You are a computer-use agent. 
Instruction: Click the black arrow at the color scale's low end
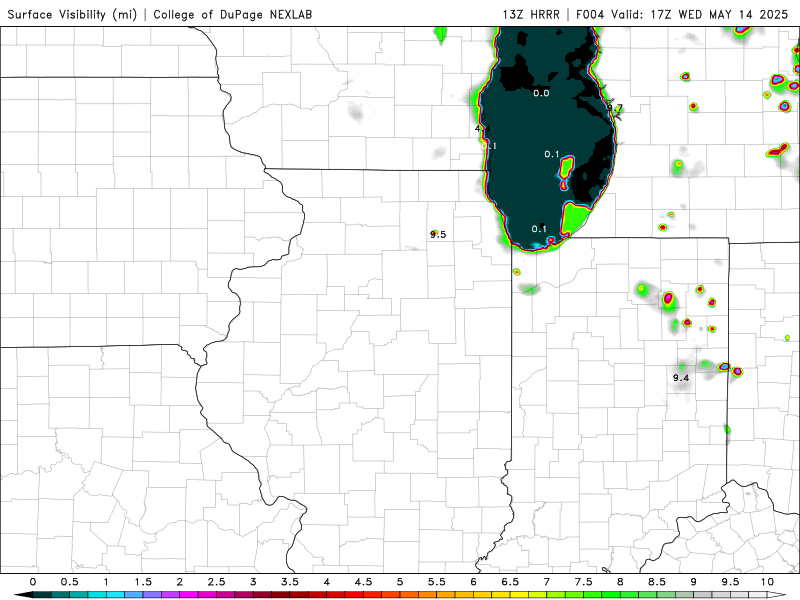(x=23, y=595)
